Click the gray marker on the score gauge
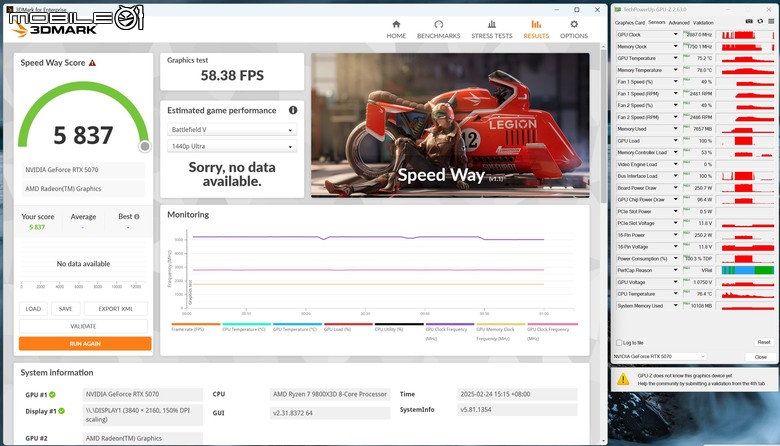The width and height of the screenshot is (780, 446). tap(145, 146)
